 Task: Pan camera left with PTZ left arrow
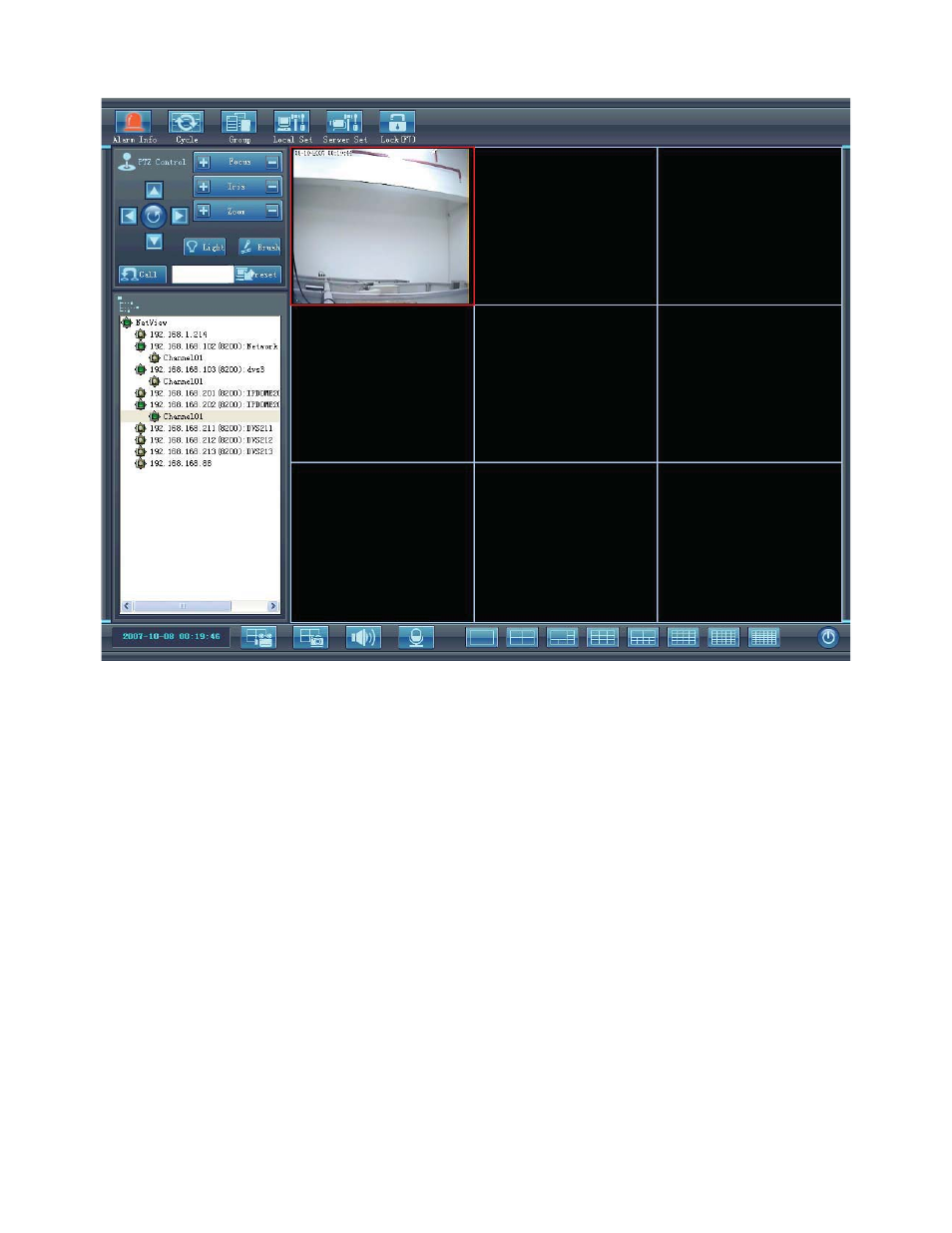pos(129,216)
